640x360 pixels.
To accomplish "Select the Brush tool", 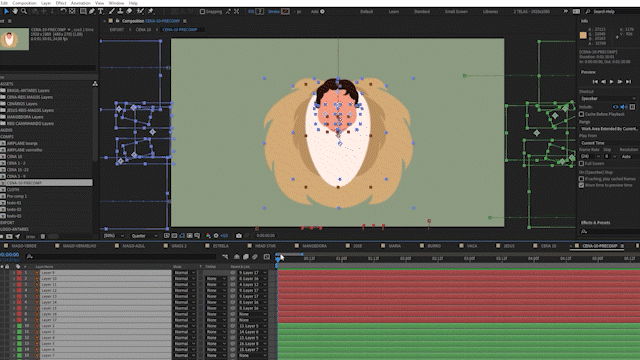I will tap(111, 11).
